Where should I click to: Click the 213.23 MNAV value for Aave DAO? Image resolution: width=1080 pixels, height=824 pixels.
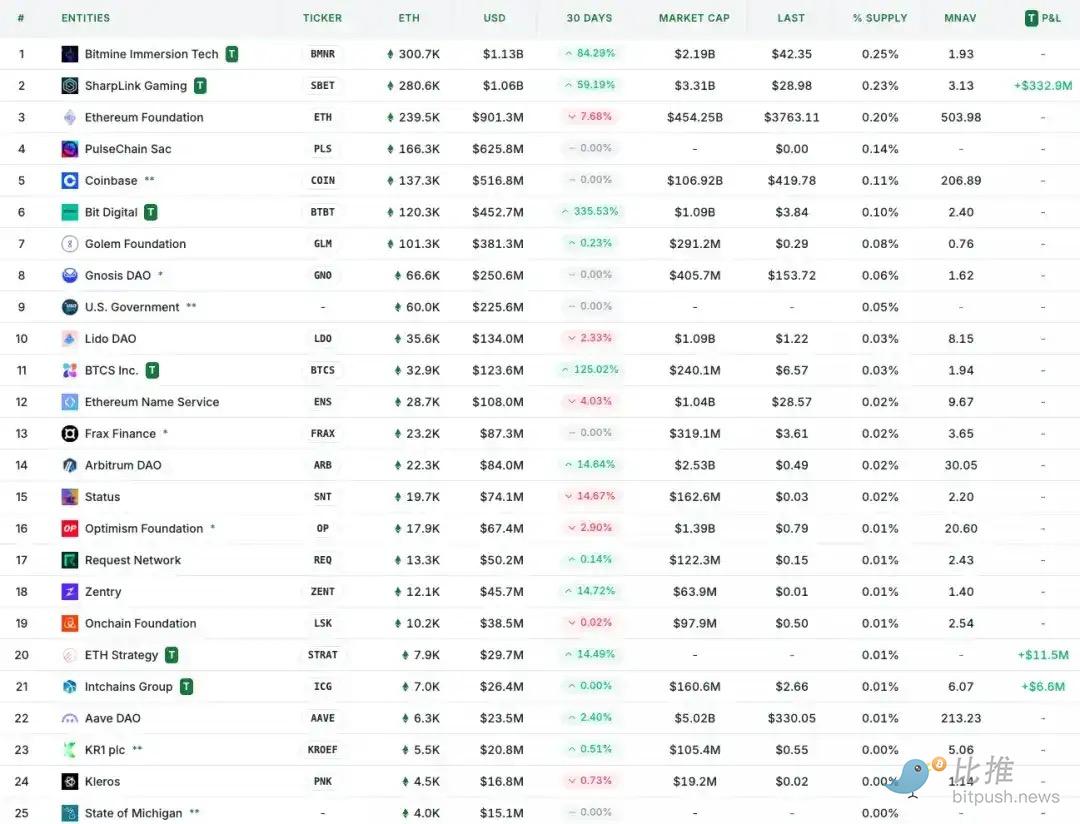[x=961, y=719]
